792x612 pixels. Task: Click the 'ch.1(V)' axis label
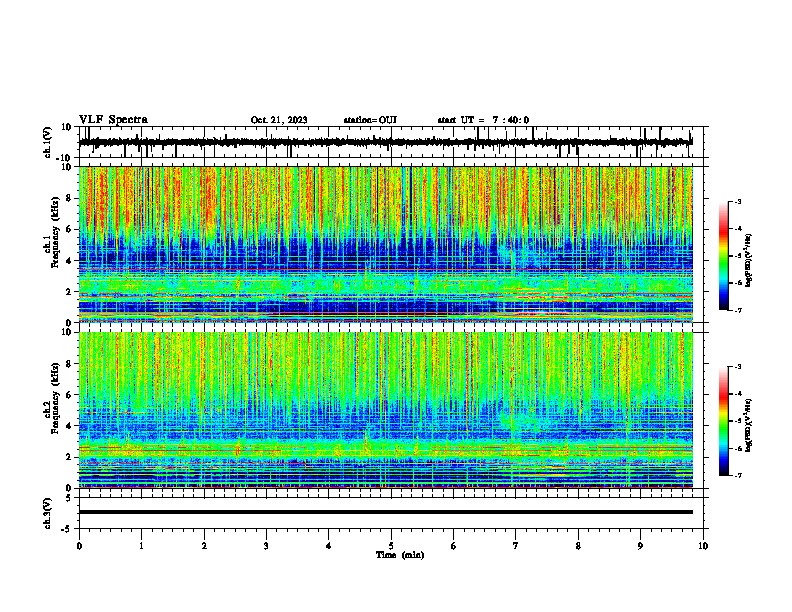pos(48,142)
